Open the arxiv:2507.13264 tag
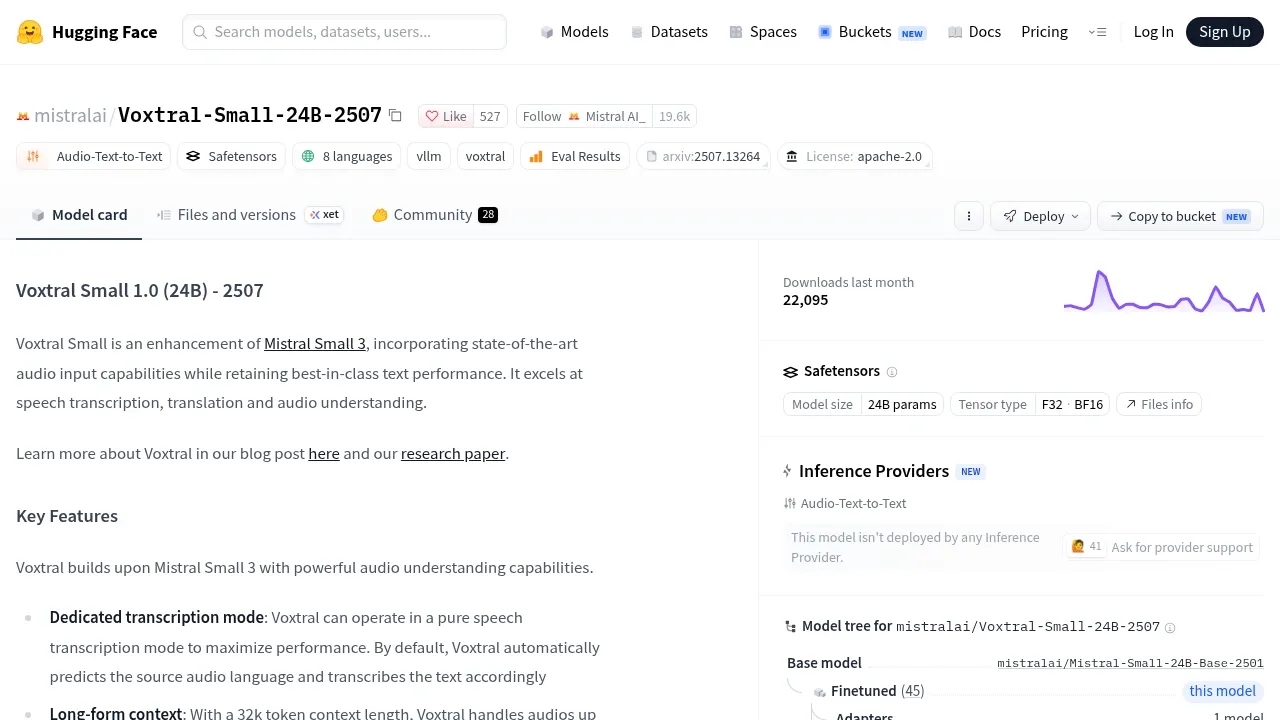1280x720 pixels. [x=703, y=156]
